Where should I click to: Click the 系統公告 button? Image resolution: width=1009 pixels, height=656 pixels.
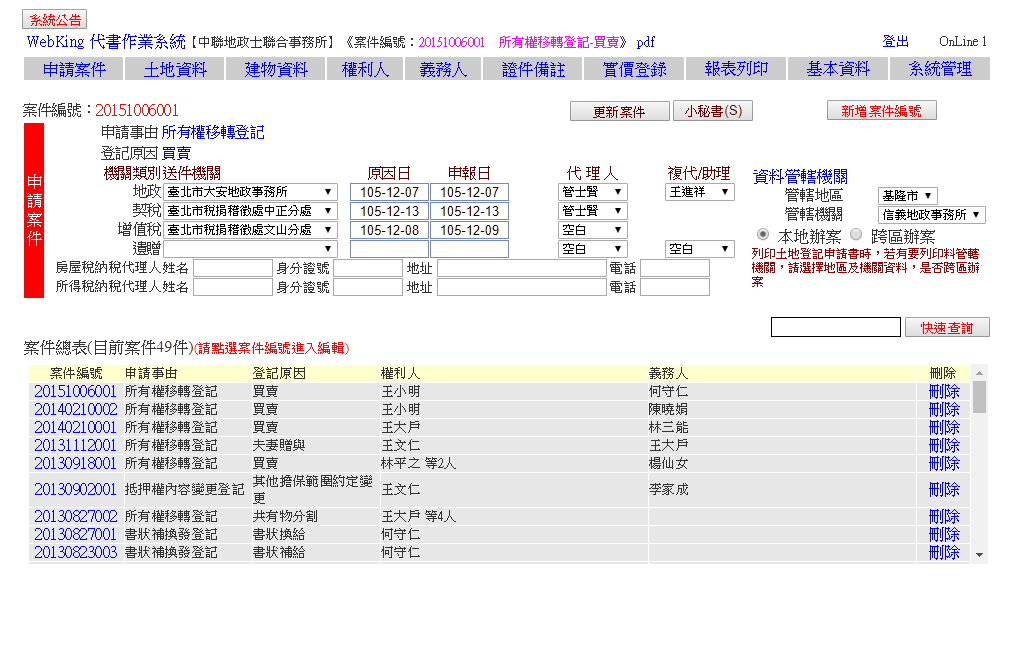[55, 20]
